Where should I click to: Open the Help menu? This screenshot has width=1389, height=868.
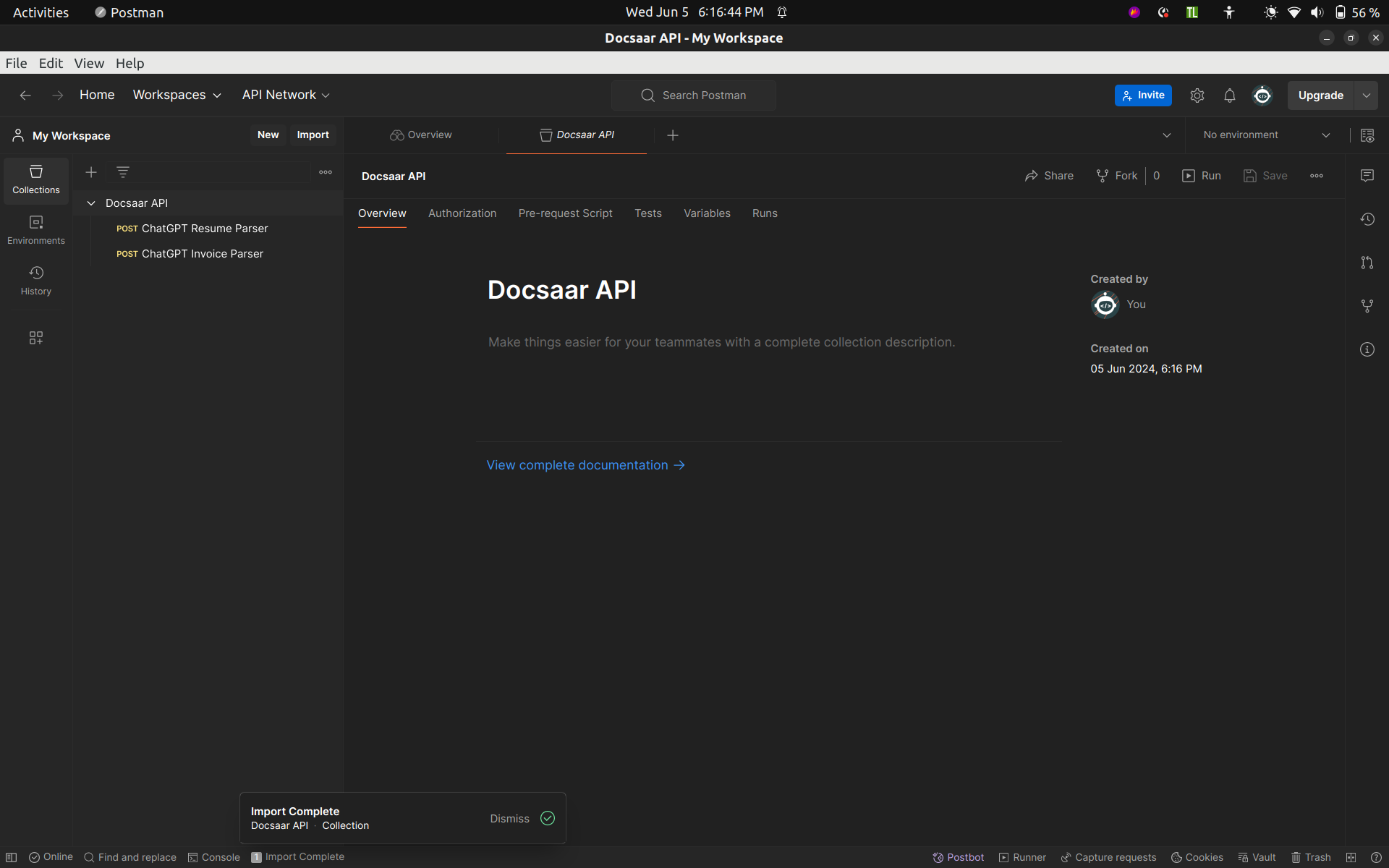click(x=130, y=63)
